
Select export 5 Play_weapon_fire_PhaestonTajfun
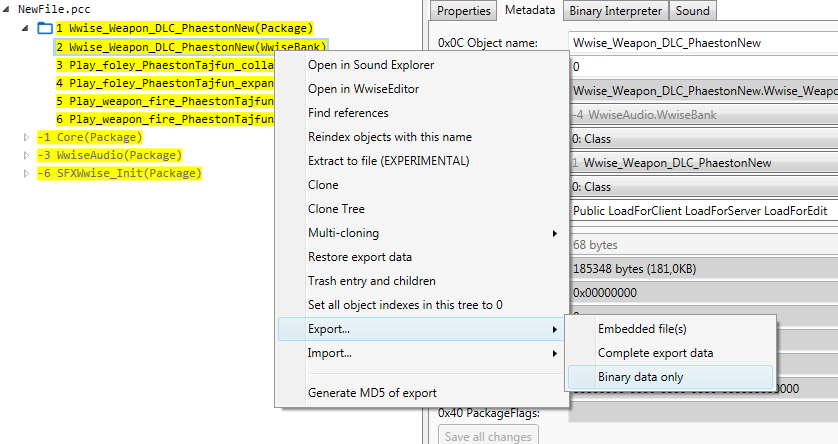coord(165,101)
